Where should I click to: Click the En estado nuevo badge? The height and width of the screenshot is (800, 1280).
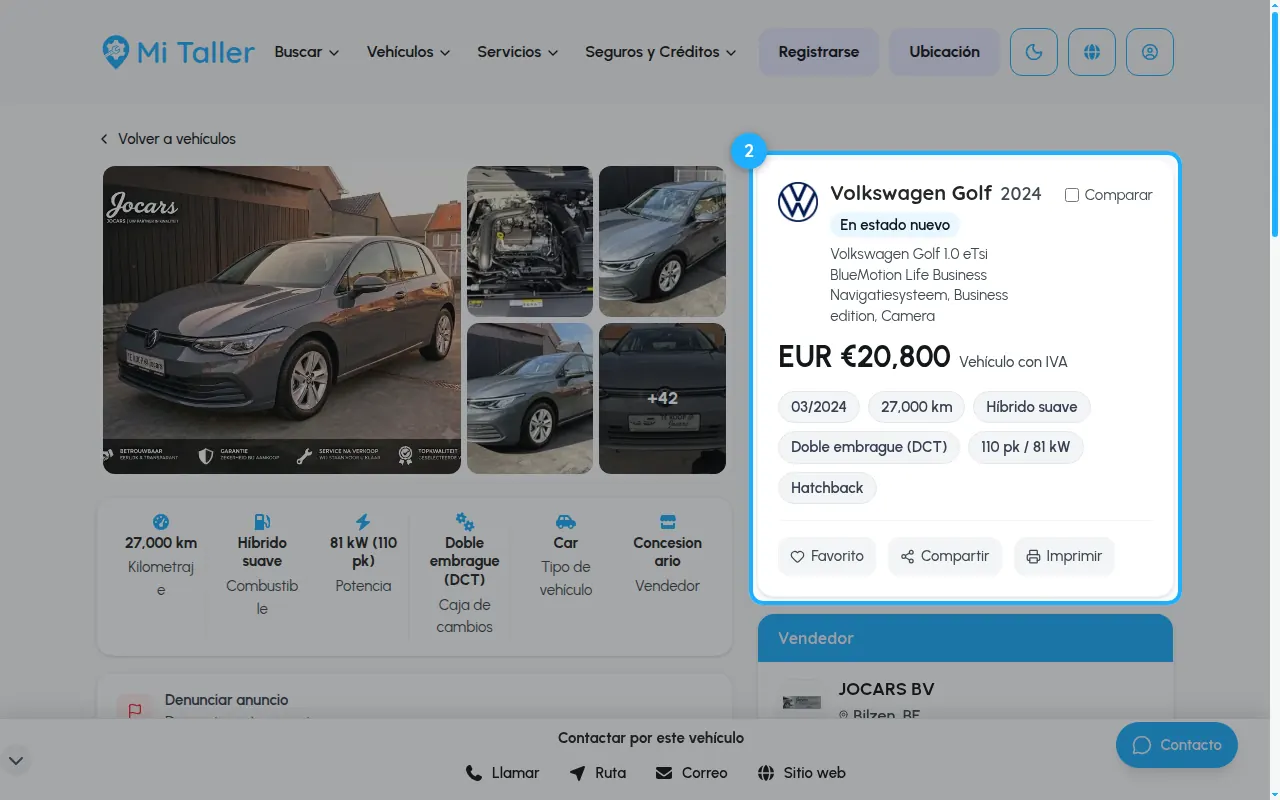pos(895,225)
